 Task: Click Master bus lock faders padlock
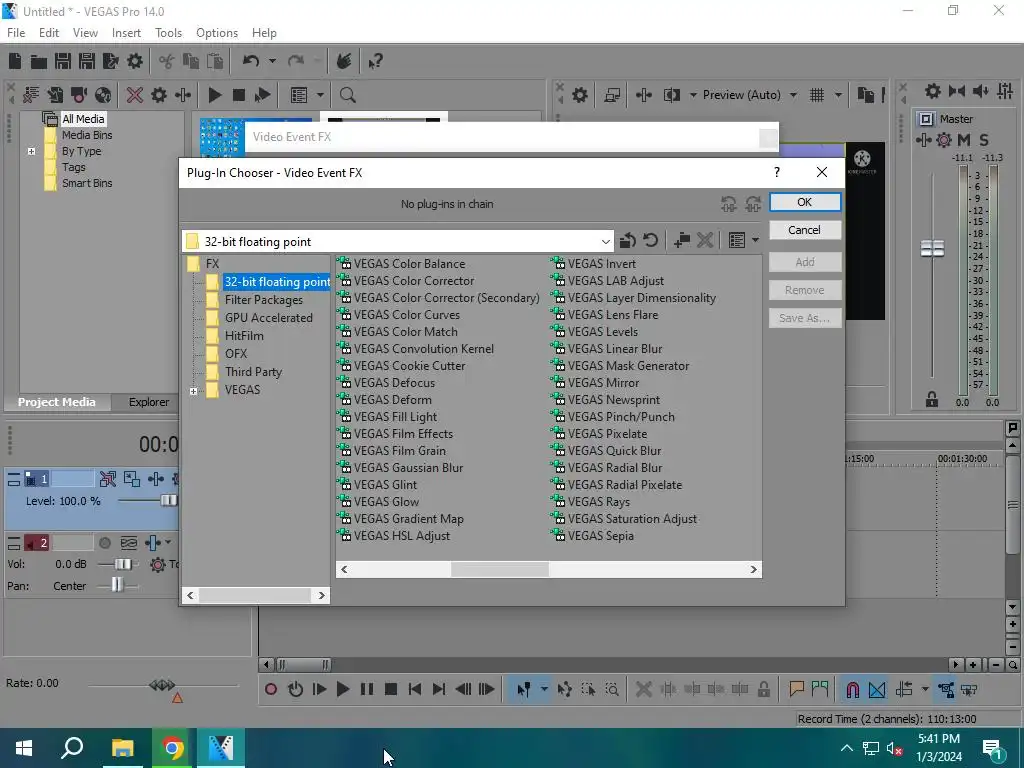pos(932,400)
